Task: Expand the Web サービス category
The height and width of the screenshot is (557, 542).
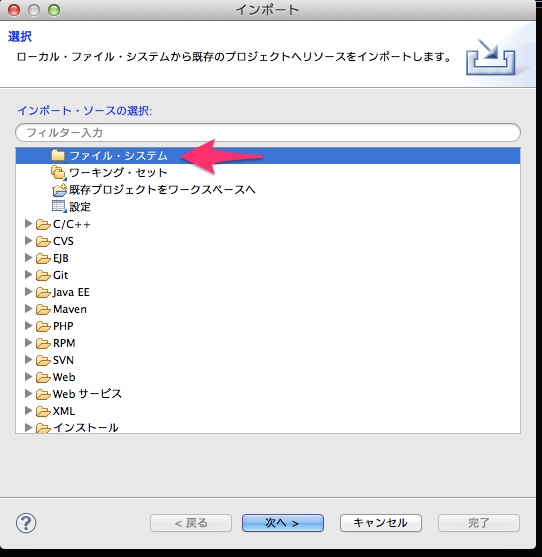Action: [x=28, y=394]
